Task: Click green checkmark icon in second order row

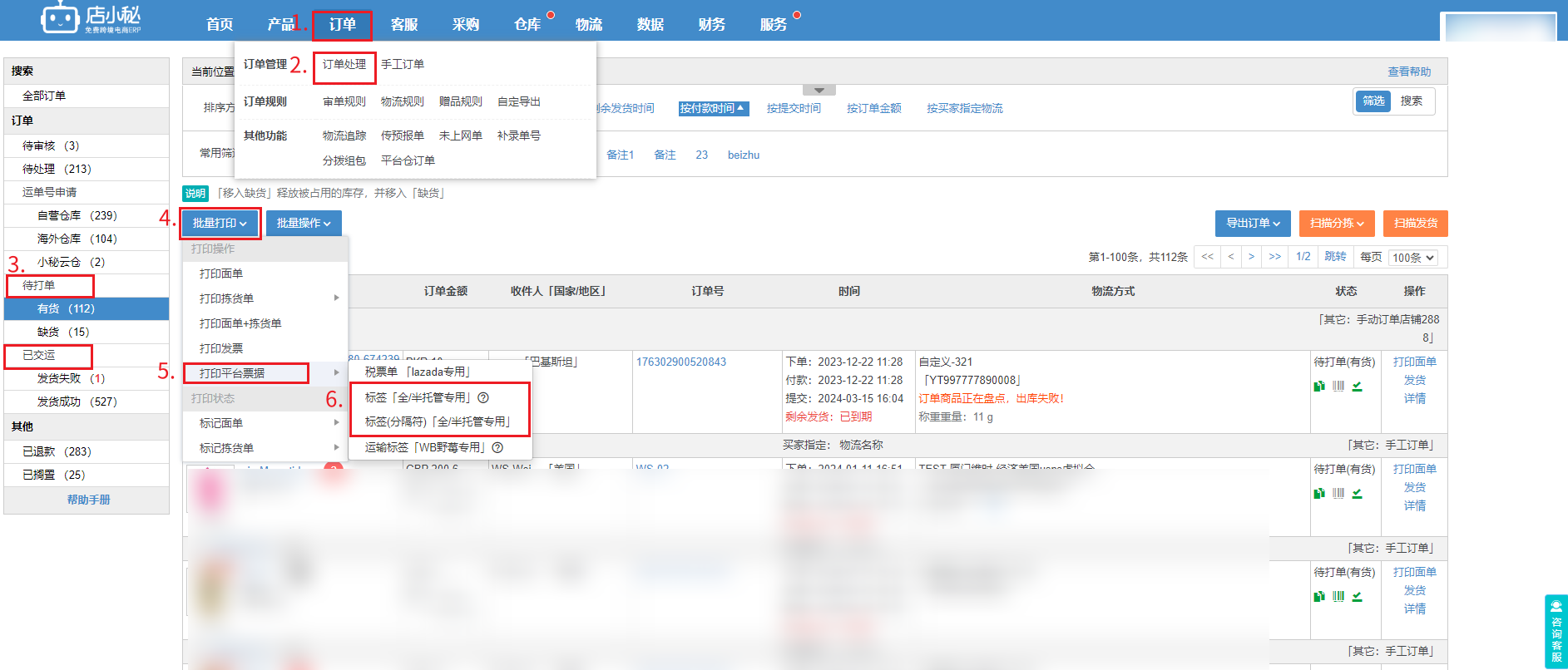Action: pyautogui.click(x=1357, y=493)
